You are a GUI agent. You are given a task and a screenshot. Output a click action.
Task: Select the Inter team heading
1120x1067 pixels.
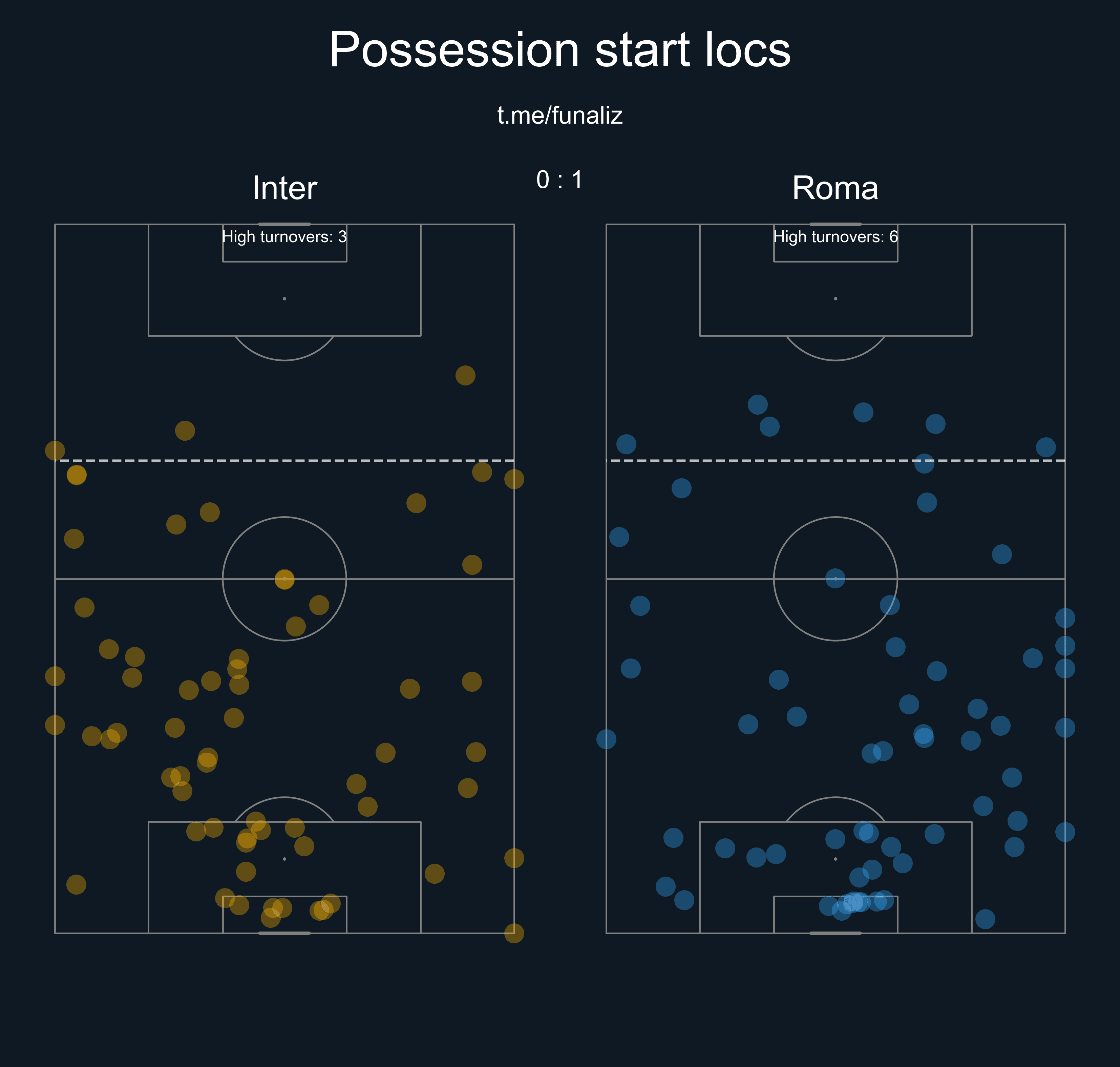pos(284,188)
